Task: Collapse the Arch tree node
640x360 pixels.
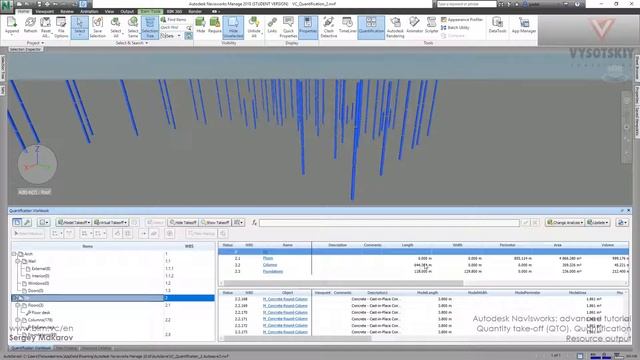Action: pyautogui.click(x=14, y=254)
